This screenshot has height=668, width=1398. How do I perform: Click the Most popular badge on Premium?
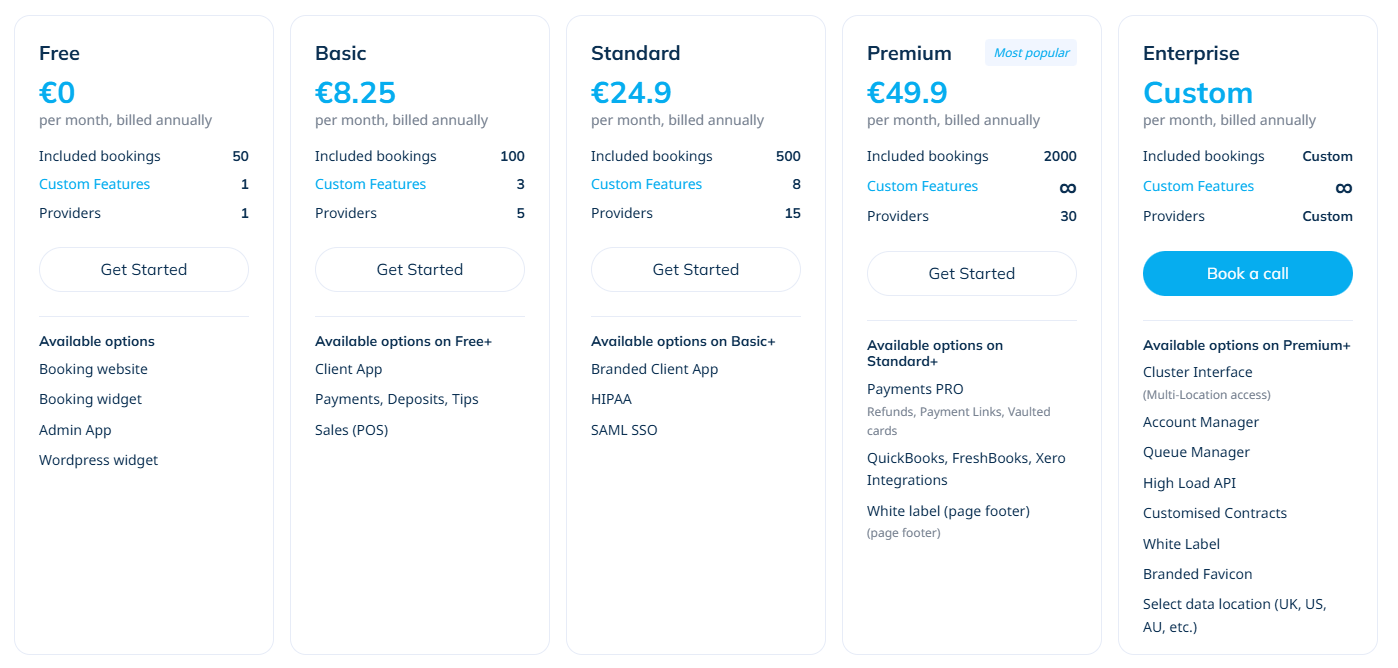[1030, 52]
